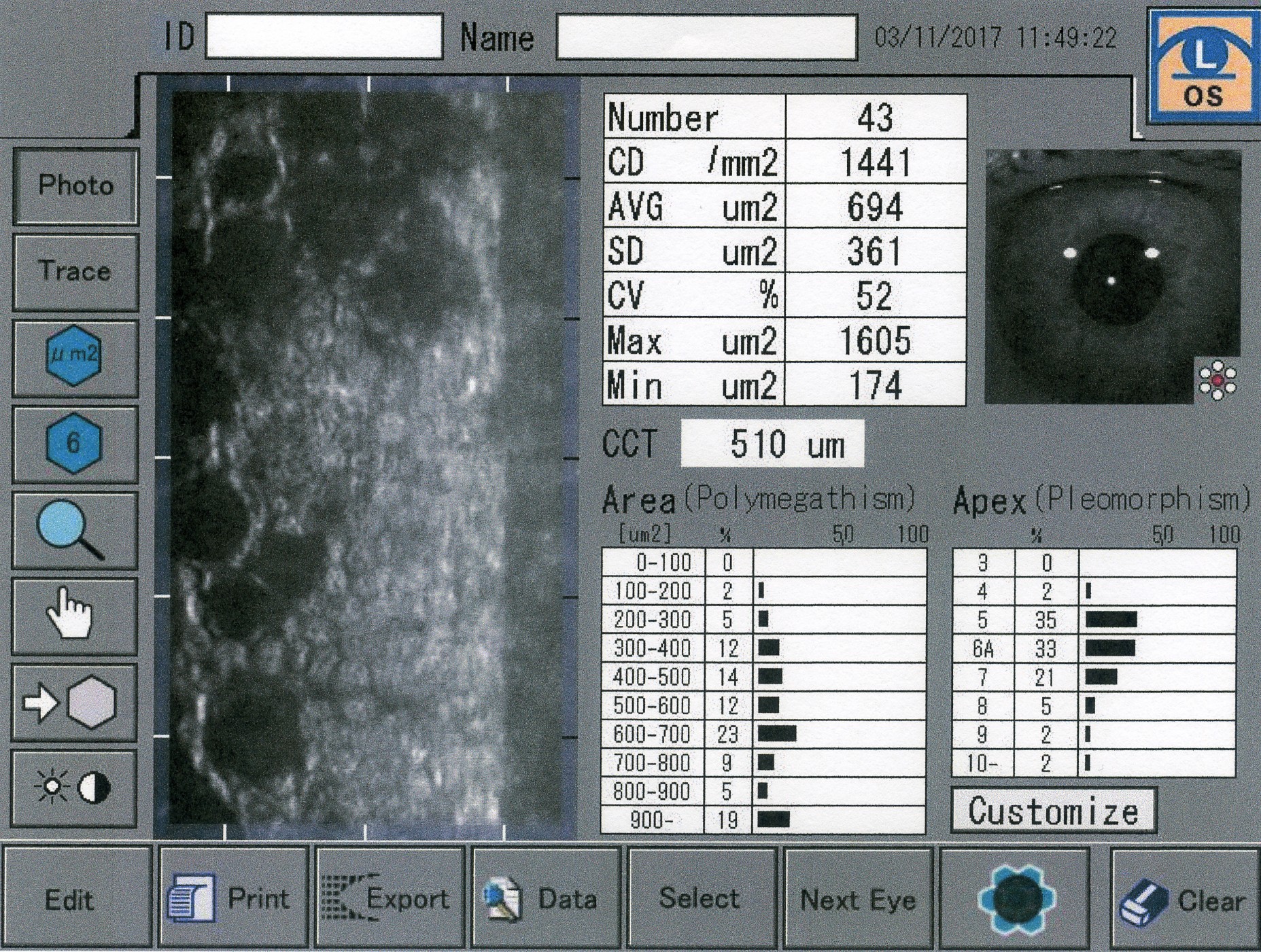This screenshot has height=952, width=1261.
Task: Activate the magnifying glass zoom tool
Action: click(74, 530)
